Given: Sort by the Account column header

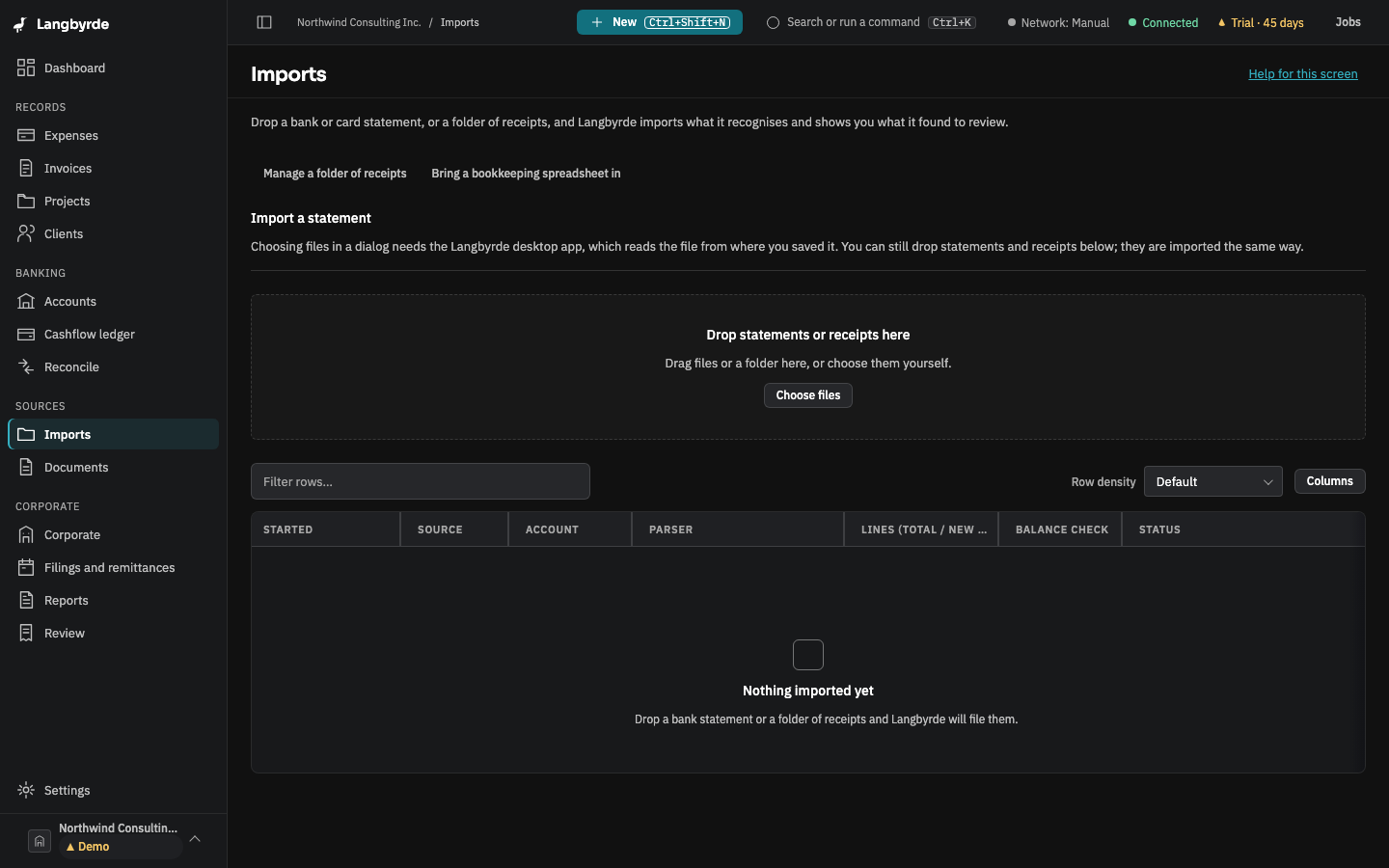Looking at the screenshot, I should 570,529.
